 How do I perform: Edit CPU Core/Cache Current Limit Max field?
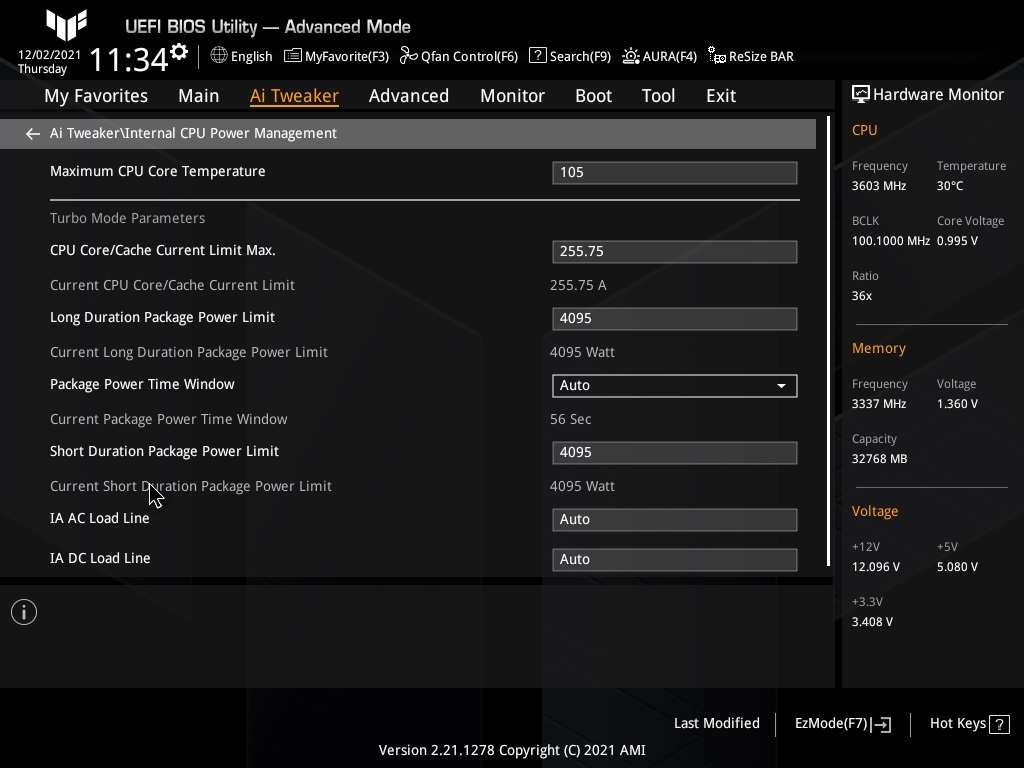(675, 251)
